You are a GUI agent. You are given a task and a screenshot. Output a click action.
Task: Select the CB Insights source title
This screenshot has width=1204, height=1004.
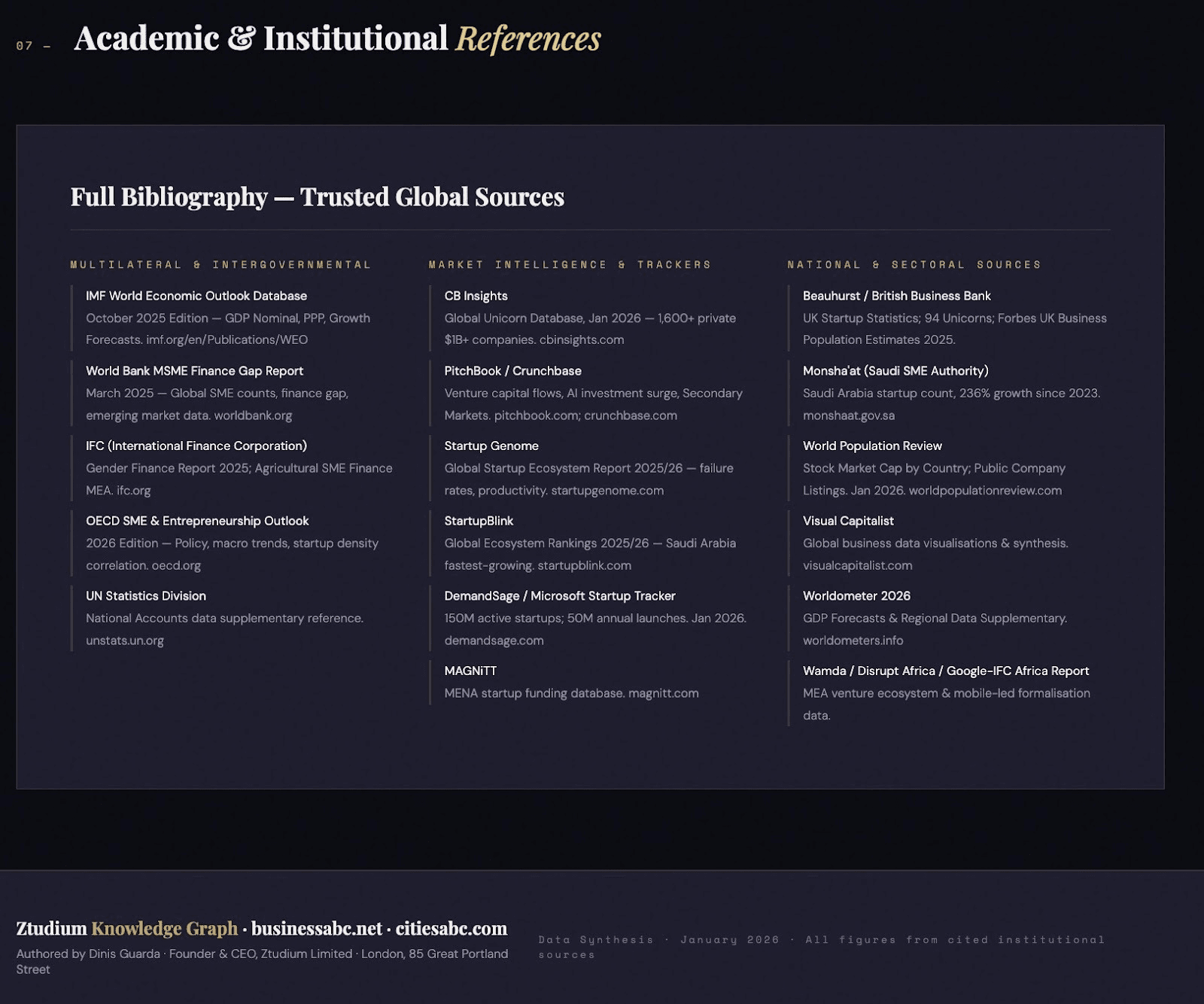coord(476,296)
